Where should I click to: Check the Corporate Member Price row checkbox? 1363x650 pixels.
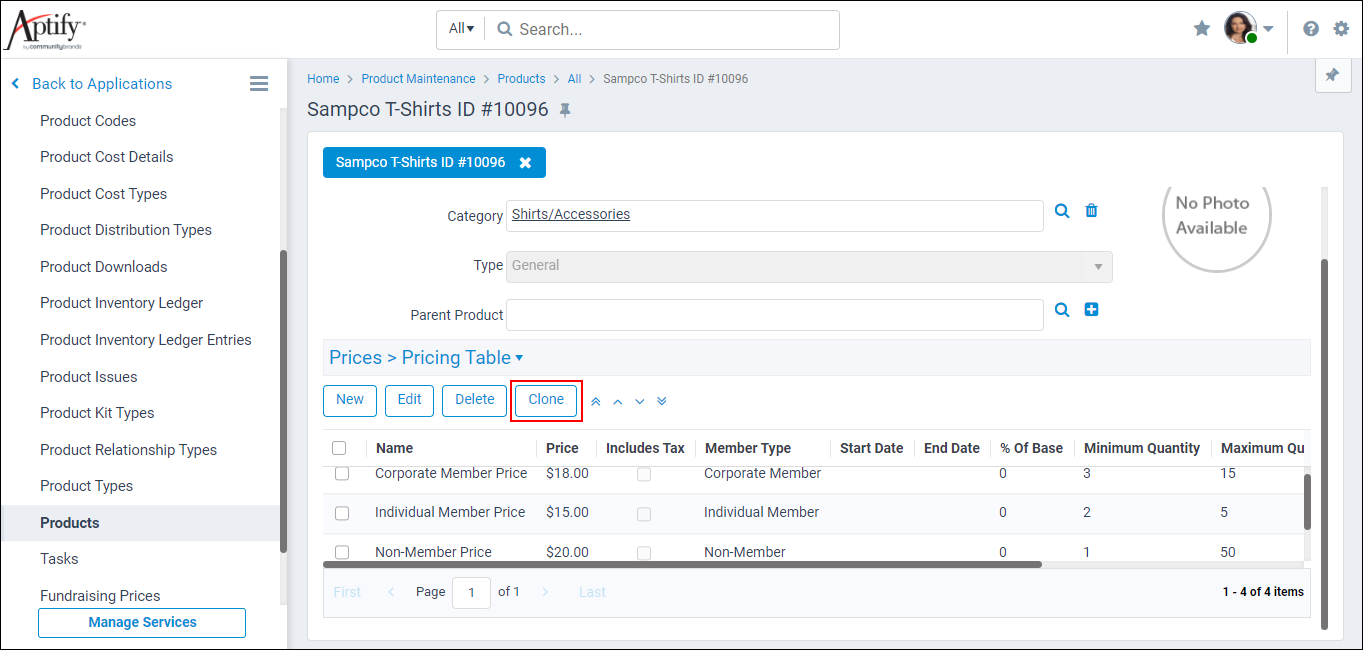point(342,474)
